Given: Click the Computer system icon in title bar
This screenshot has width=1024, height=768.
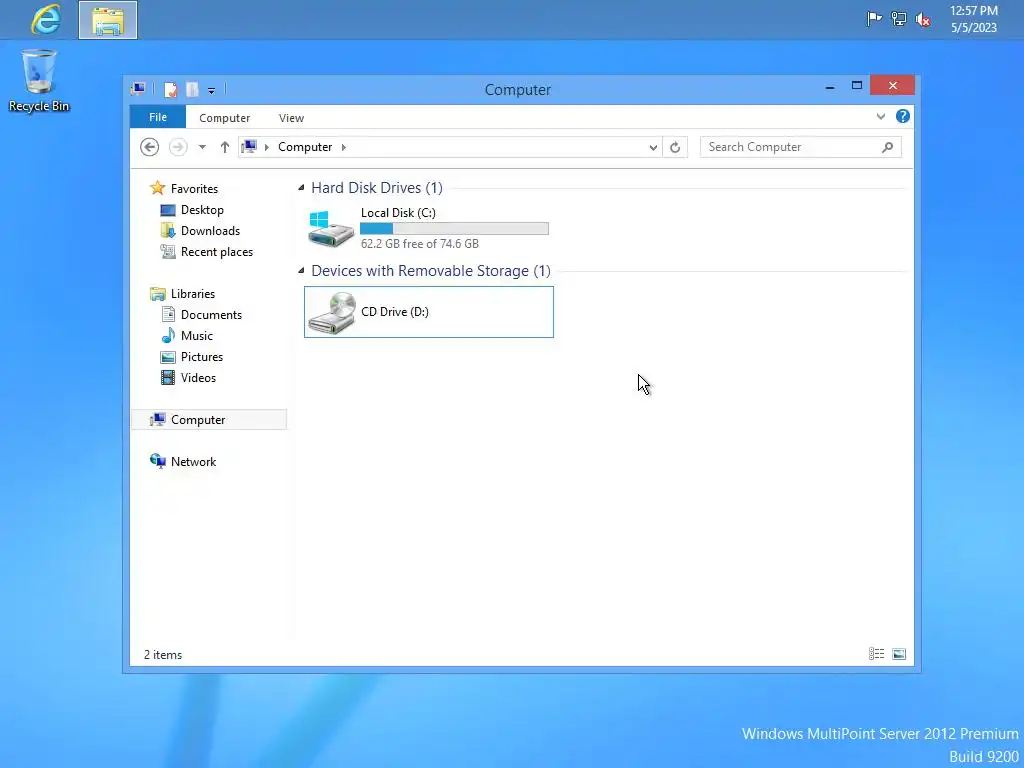Looking at the screenshot, I should pyautogui.click(x=138, y=89).
